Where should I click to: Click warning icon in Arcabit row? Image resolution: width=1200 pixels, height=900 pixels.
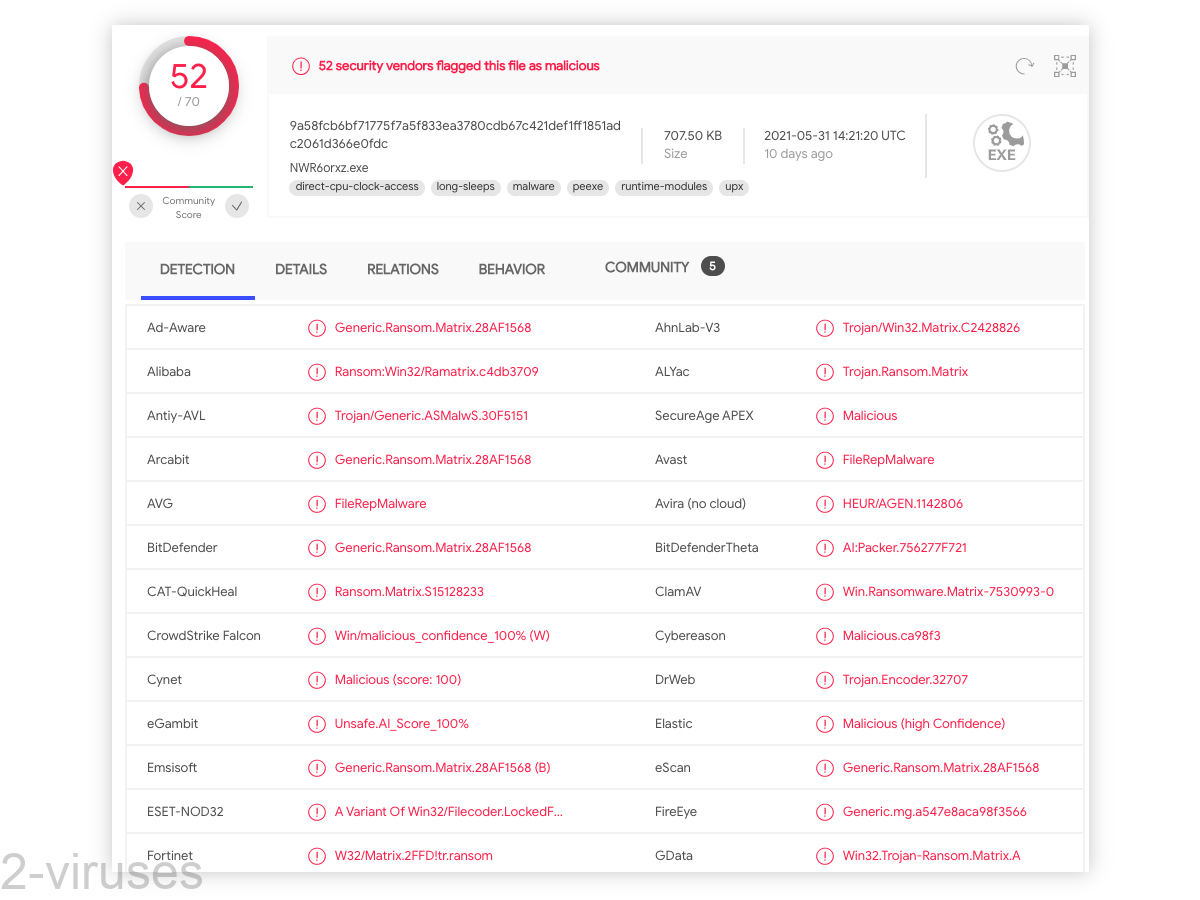click(317, 460)
